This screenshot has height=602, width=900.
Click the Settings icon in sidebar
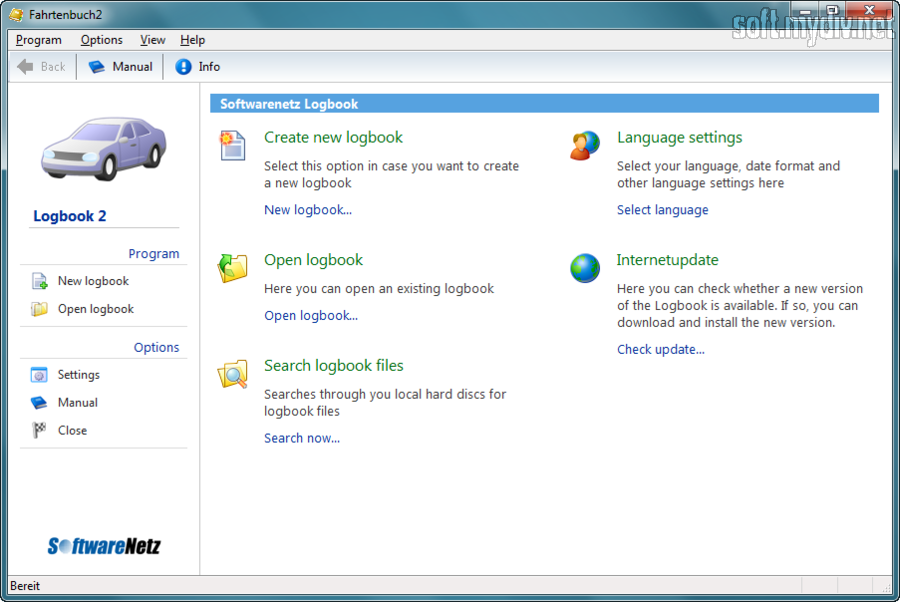(x=39, y=375)
